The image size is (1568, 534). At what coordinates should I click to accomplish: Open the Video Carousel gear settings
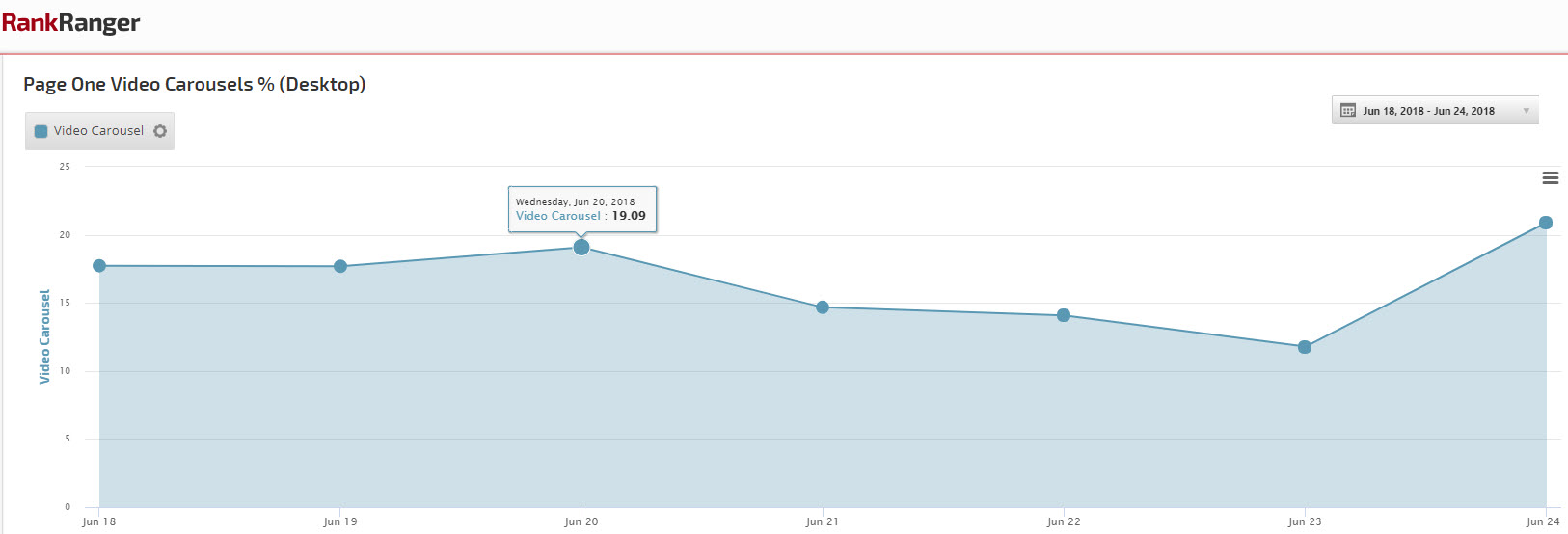tap(160, 131)
